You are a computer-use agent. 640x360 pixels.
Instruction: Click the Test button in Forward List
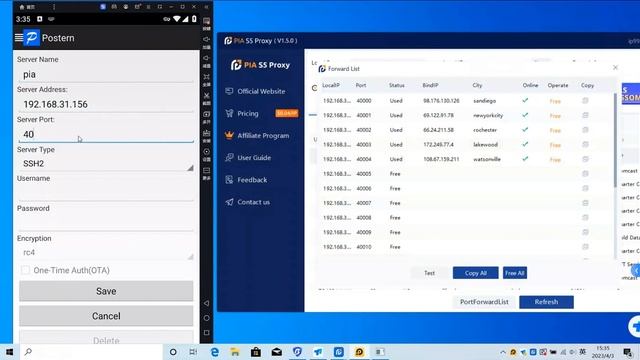tap(429, 273)
